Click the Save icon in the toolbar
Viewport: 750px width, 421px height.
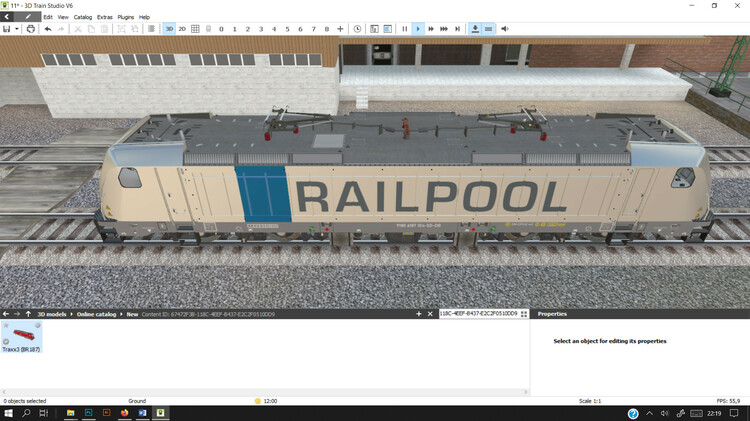[x=6, y=29]
